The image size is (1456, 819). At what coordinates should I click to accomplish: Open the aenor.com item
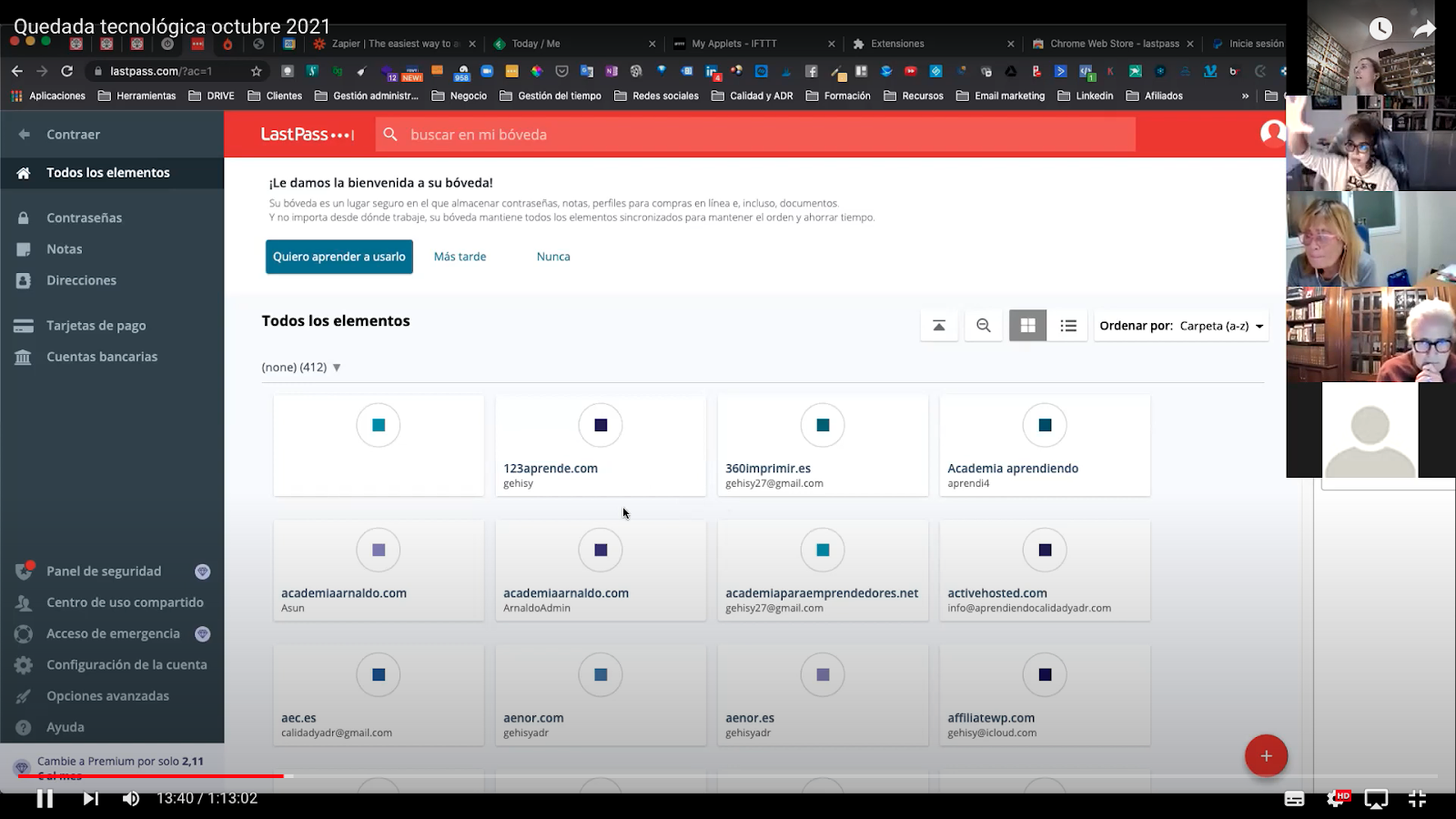(x=601, y=695)
